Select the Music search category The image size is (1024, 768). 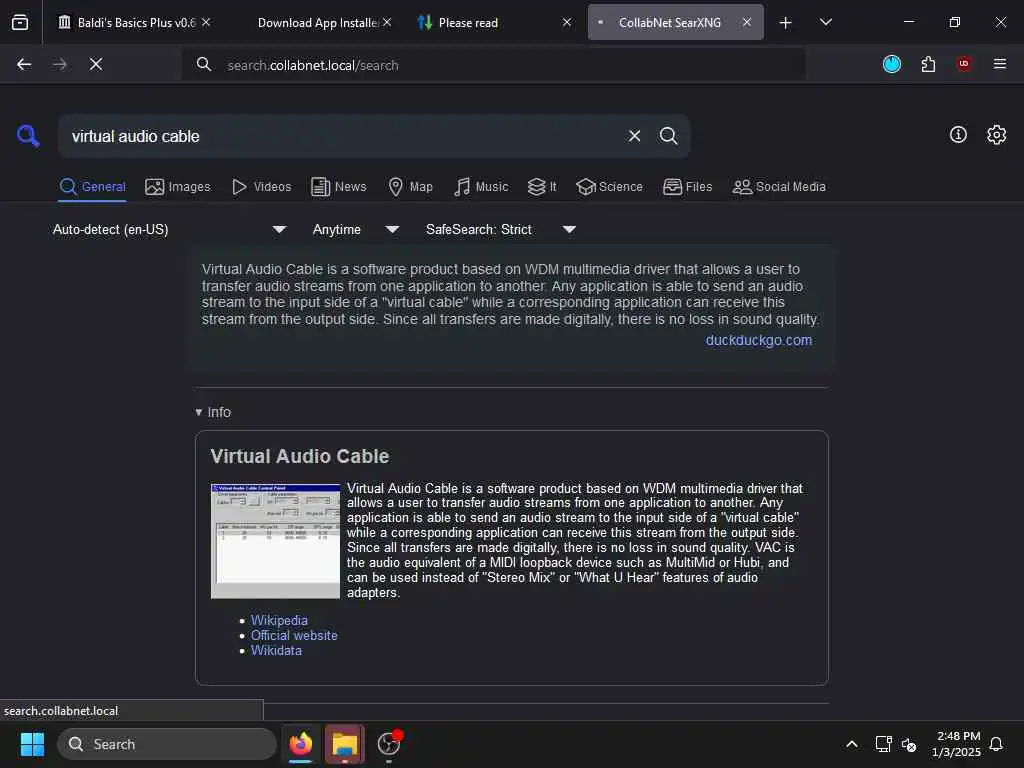(481, 187)
